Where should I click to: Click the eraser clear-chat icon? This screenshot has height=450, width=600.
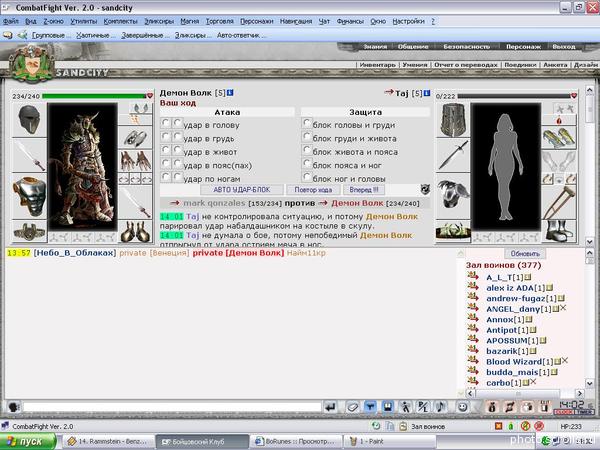[352, 407]
